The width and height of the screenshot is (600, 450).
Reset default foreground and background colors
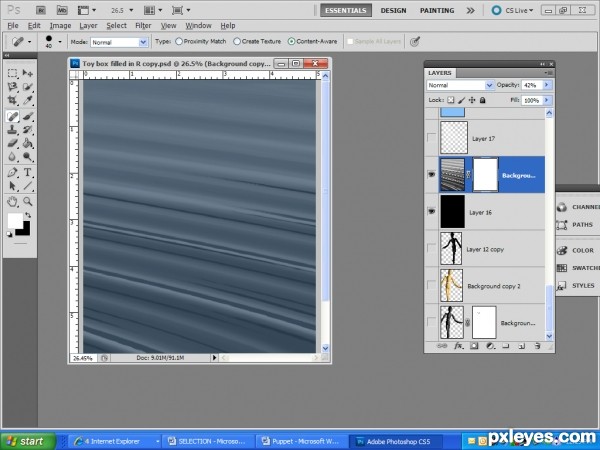pyautogui.click(x=10, y=234)
